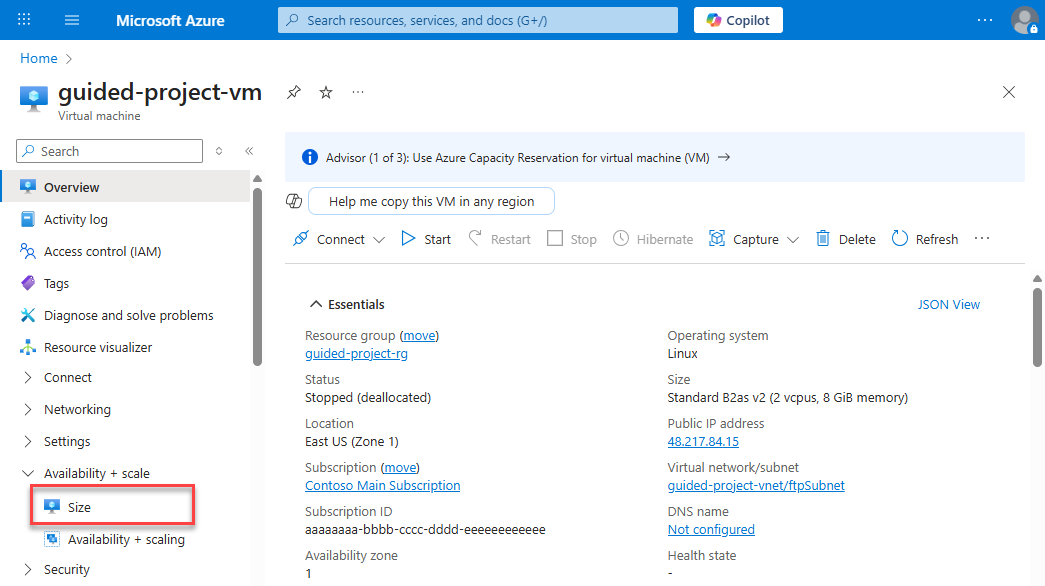This screenshot has width=1045, height=586.
Task: Delete the virtual machine
Action: 846,239
